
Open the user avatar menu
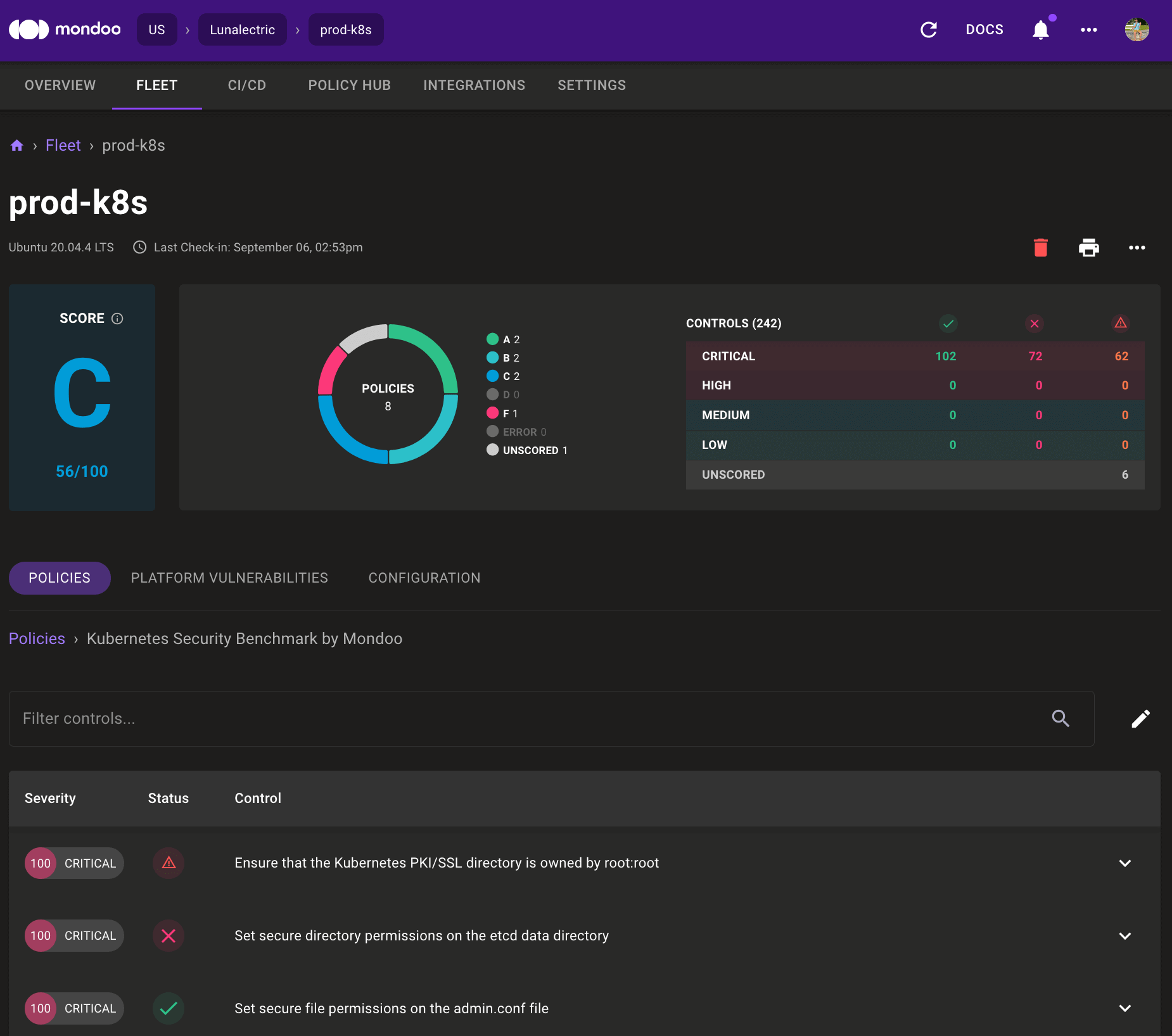[x=1137, y=30]
